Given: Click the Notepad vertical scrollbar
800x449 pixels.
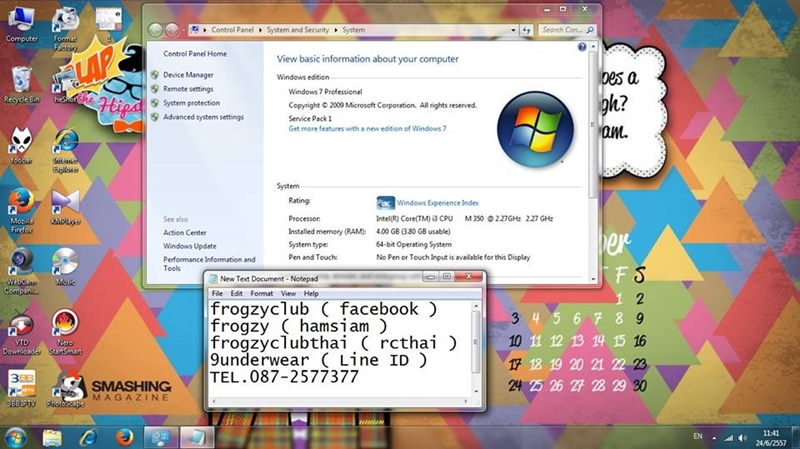Looking at the screenshot, I should click(476, 349).
